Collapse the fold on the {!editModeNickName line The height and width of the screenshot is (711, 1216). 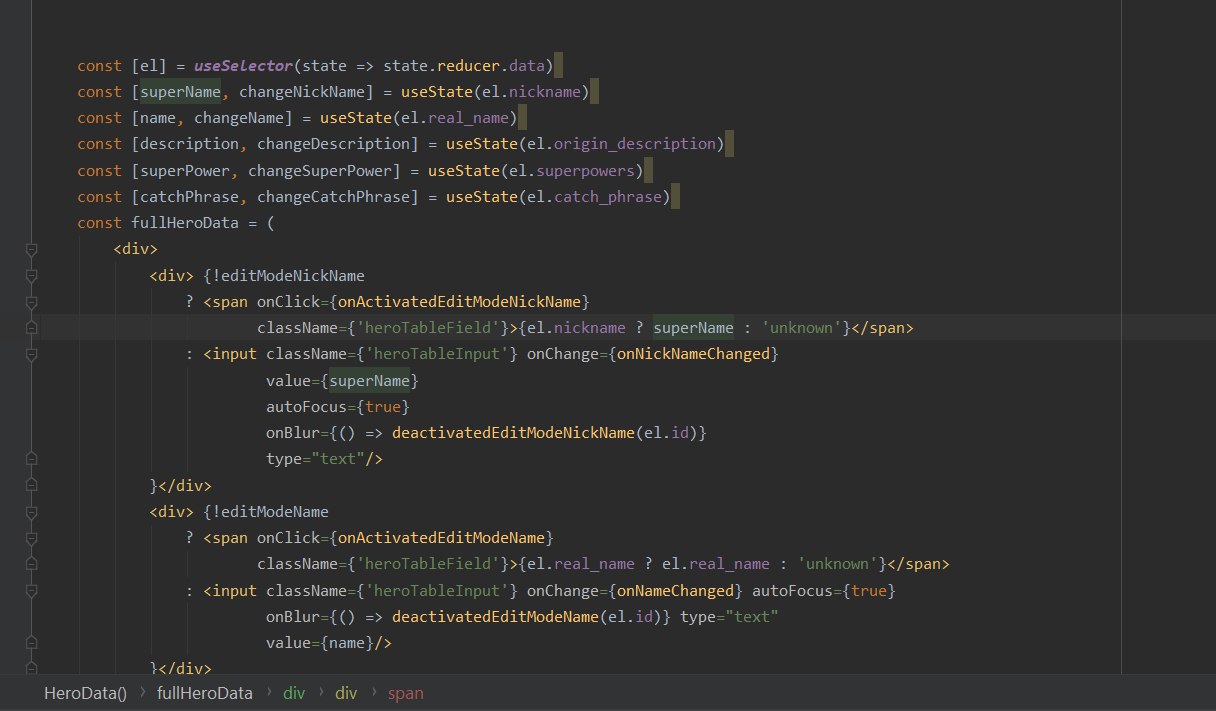[31, 275]
